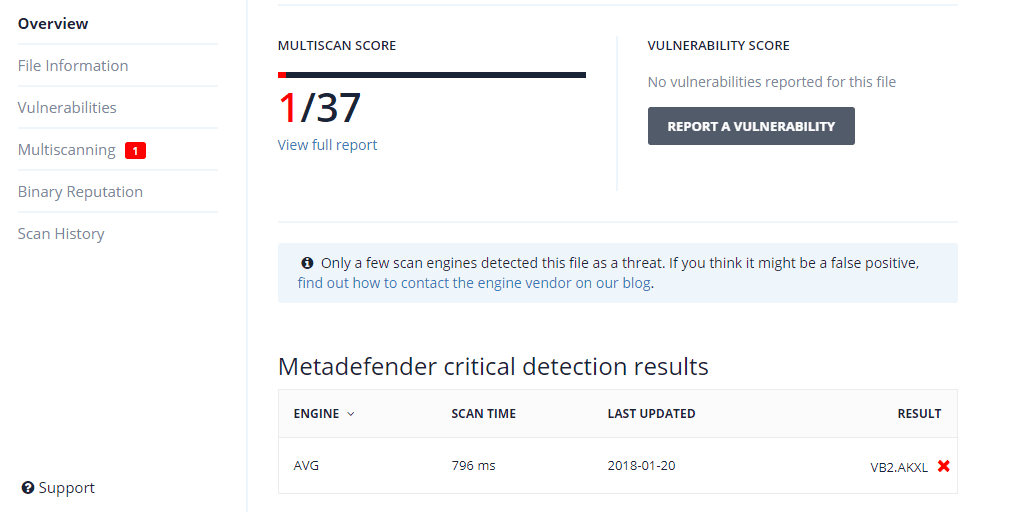Select Vulnerabilities in the sidebar
Image resolution: width=1014 pixels, height=512 pixels.
67,107
